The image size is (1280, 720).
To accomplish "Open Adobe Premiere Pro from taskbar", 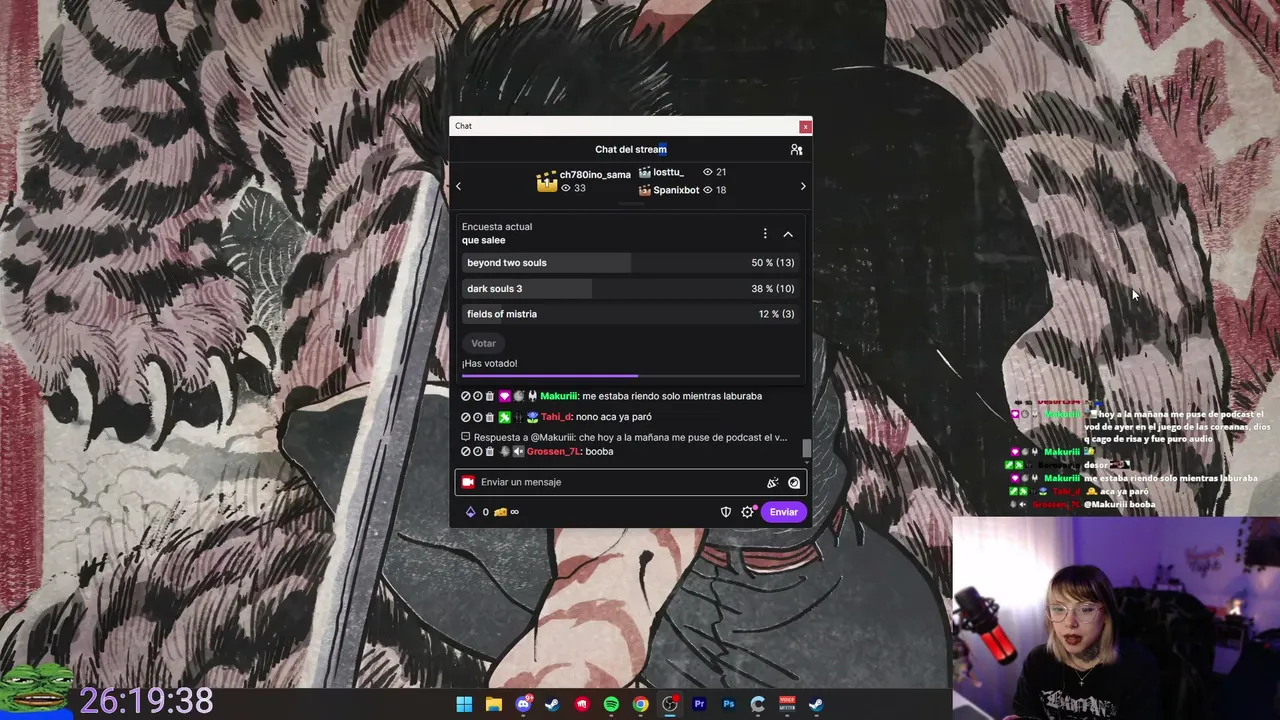I will click(699, 704).
